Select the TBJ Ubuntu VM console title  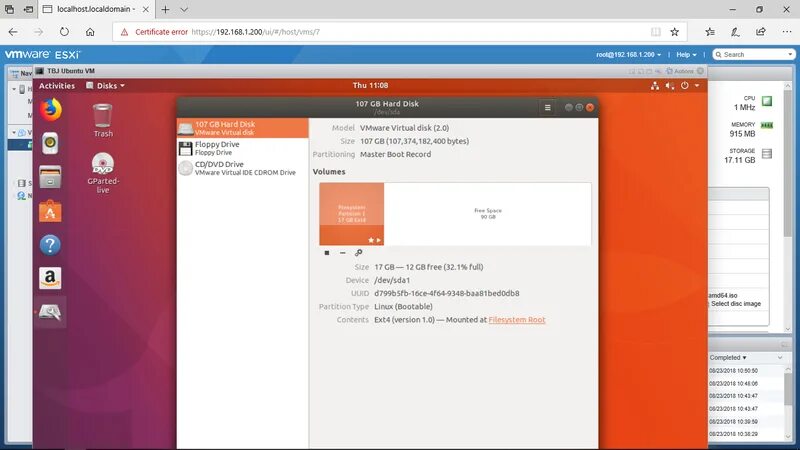point(71,71)
